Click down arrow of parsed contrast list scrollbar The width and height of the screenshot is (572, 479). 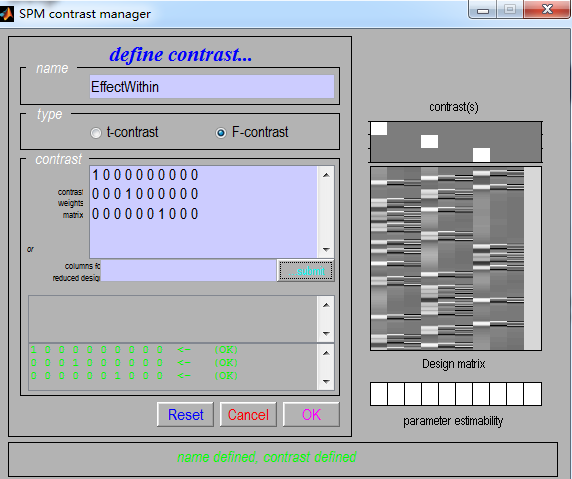click(326, 382)
